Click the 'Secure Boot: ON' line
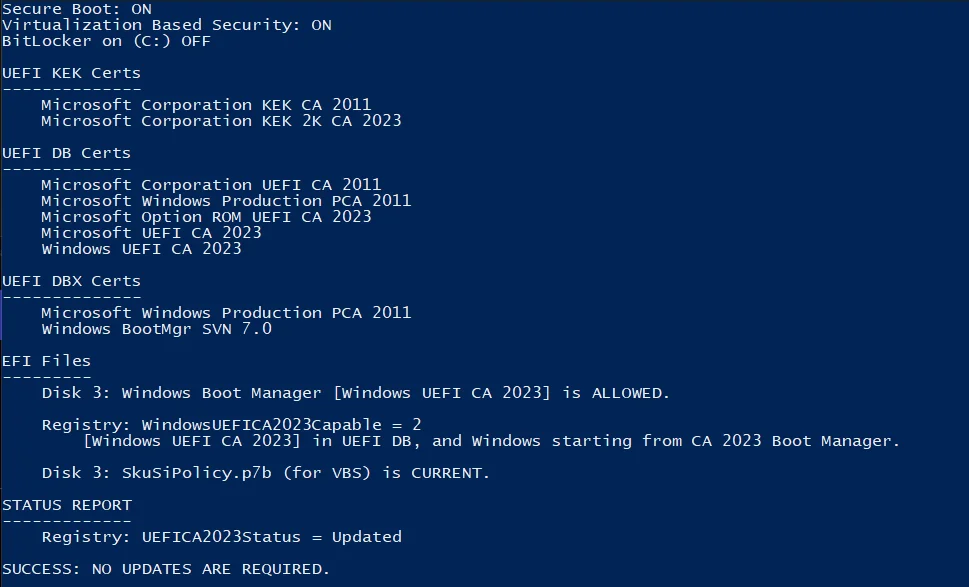The width and height of the screenshot is (969, 587). click(x=77, y=9)
